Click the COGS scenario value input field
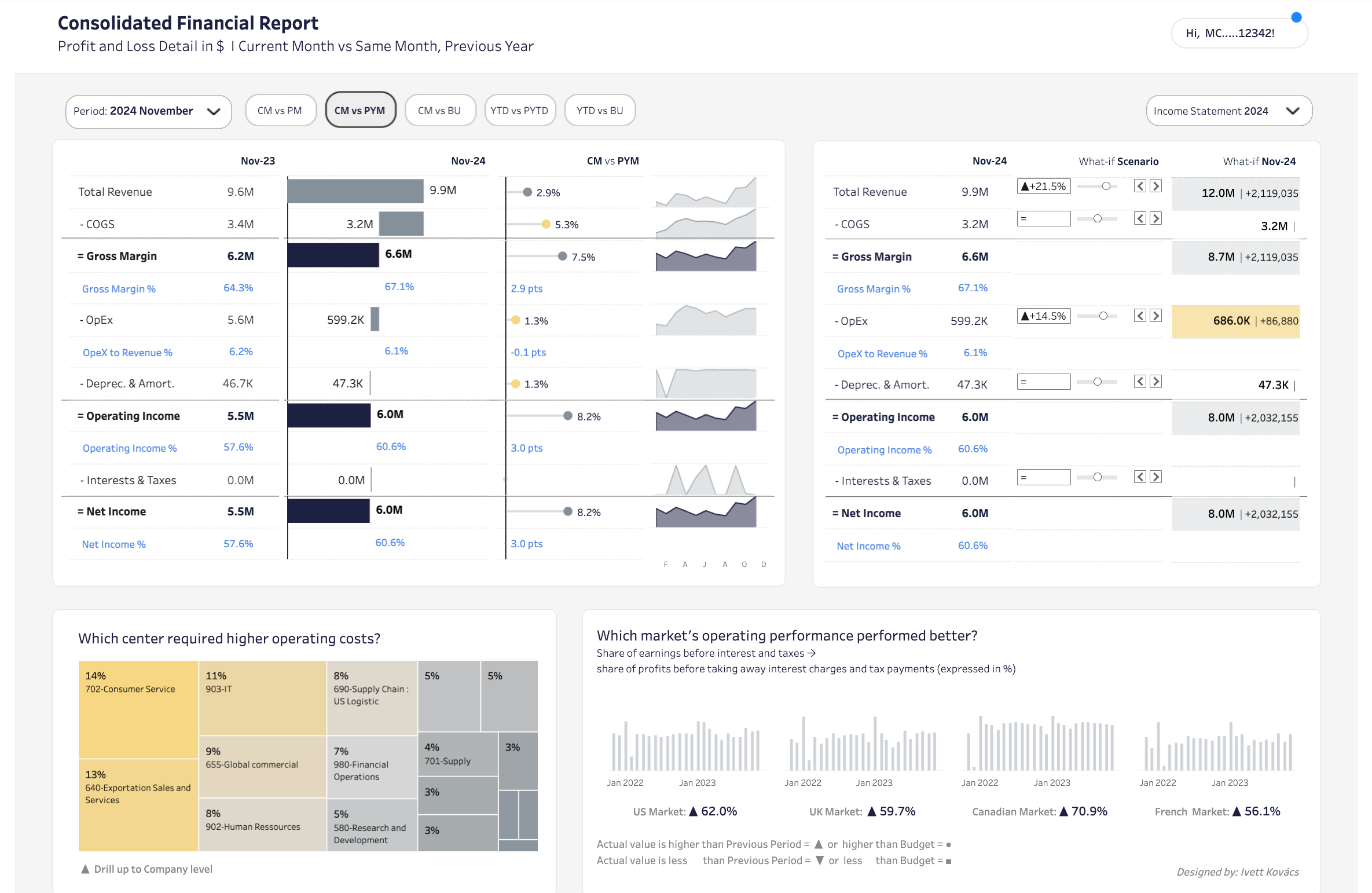This screenshot has width=1372, height=893. (1044, 219)
